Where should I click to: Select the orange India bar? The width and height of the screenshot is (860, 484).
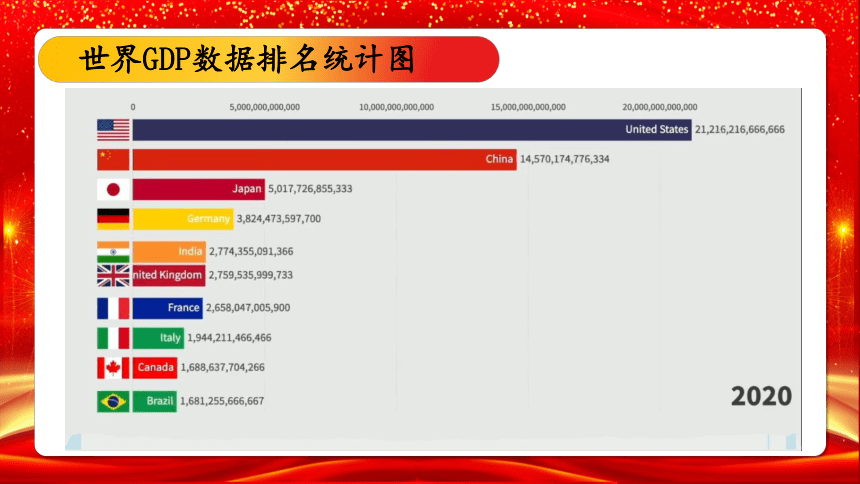(x=169, y=252)
